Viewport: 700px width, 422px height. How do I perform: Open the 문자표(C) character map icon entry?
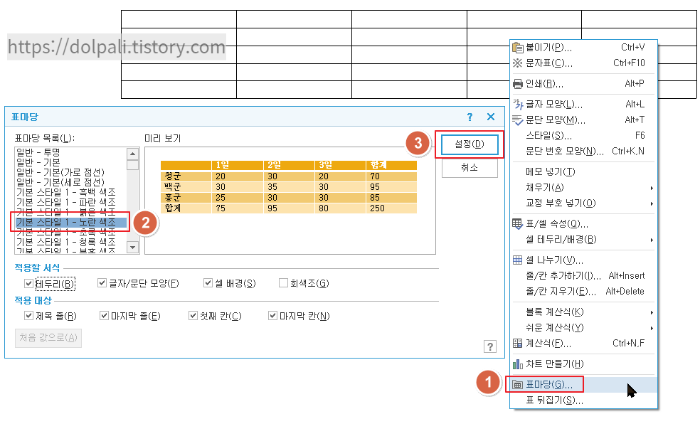517,63
